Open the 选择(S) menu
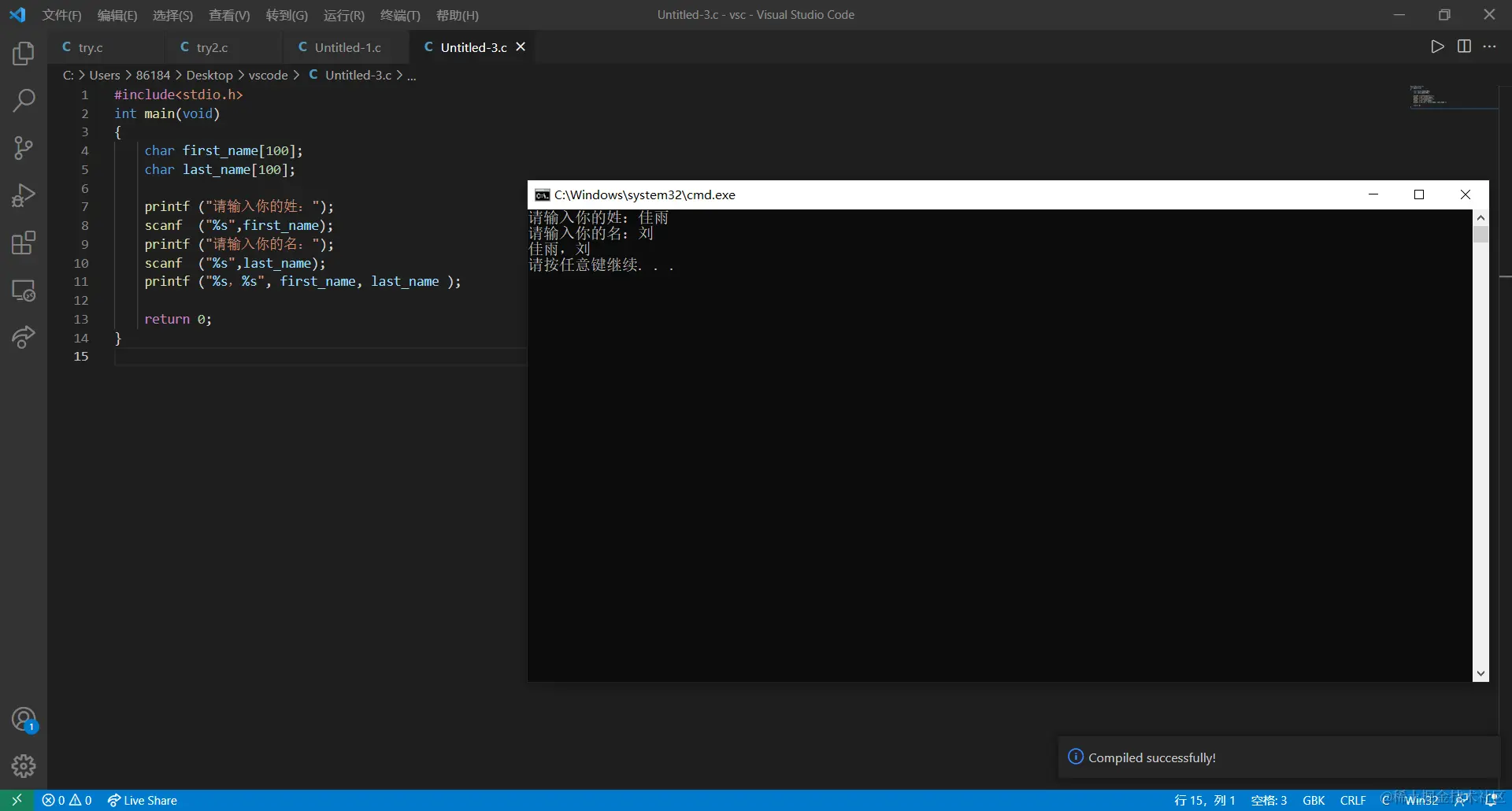 click(x=172, y=15)
